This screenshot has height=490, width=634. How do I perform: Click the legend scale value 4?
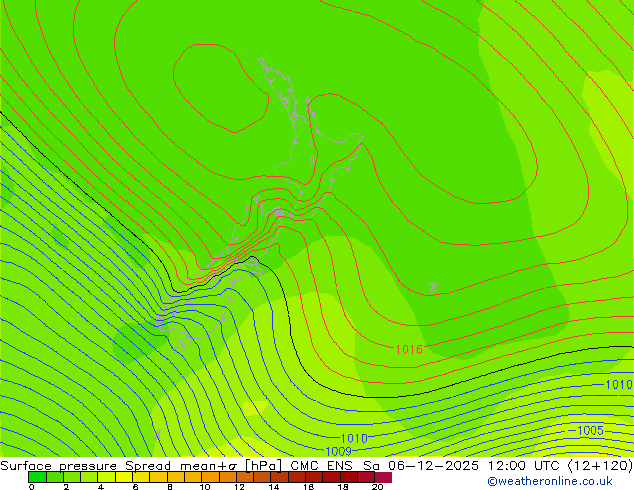tap(101, 487)
